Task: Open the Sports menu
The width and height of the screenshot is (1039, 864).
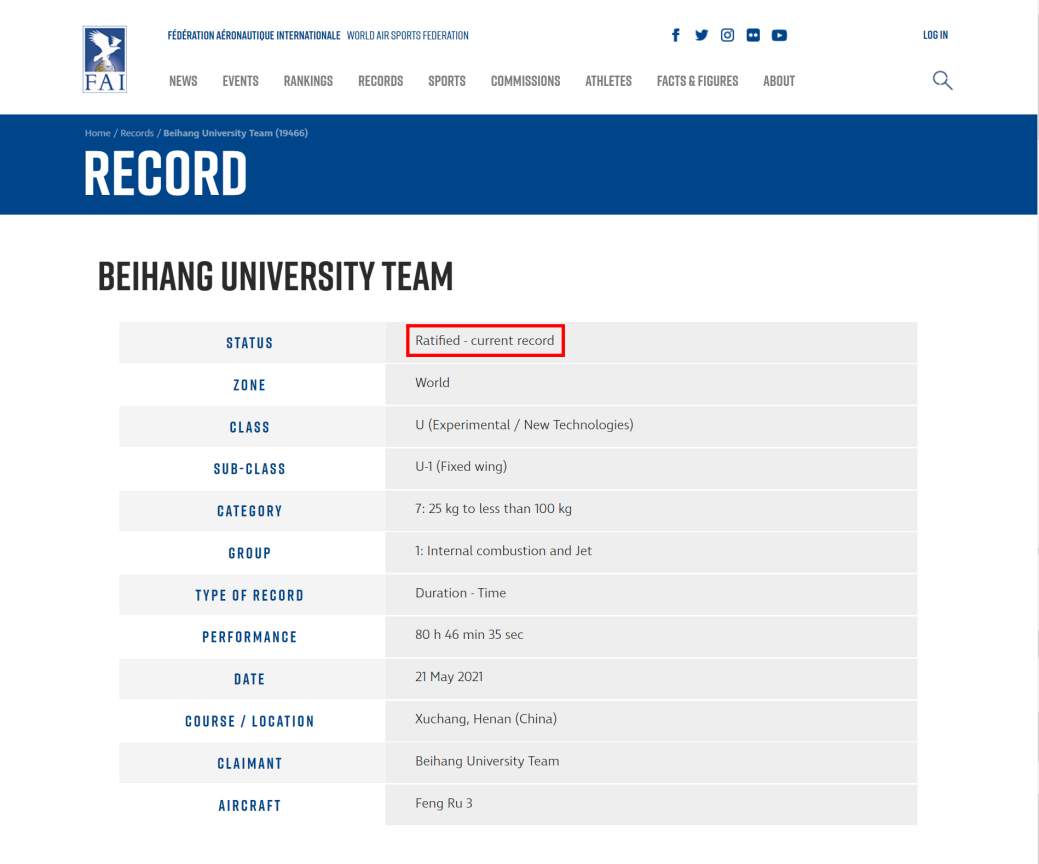Action: (x=447, y=81)
